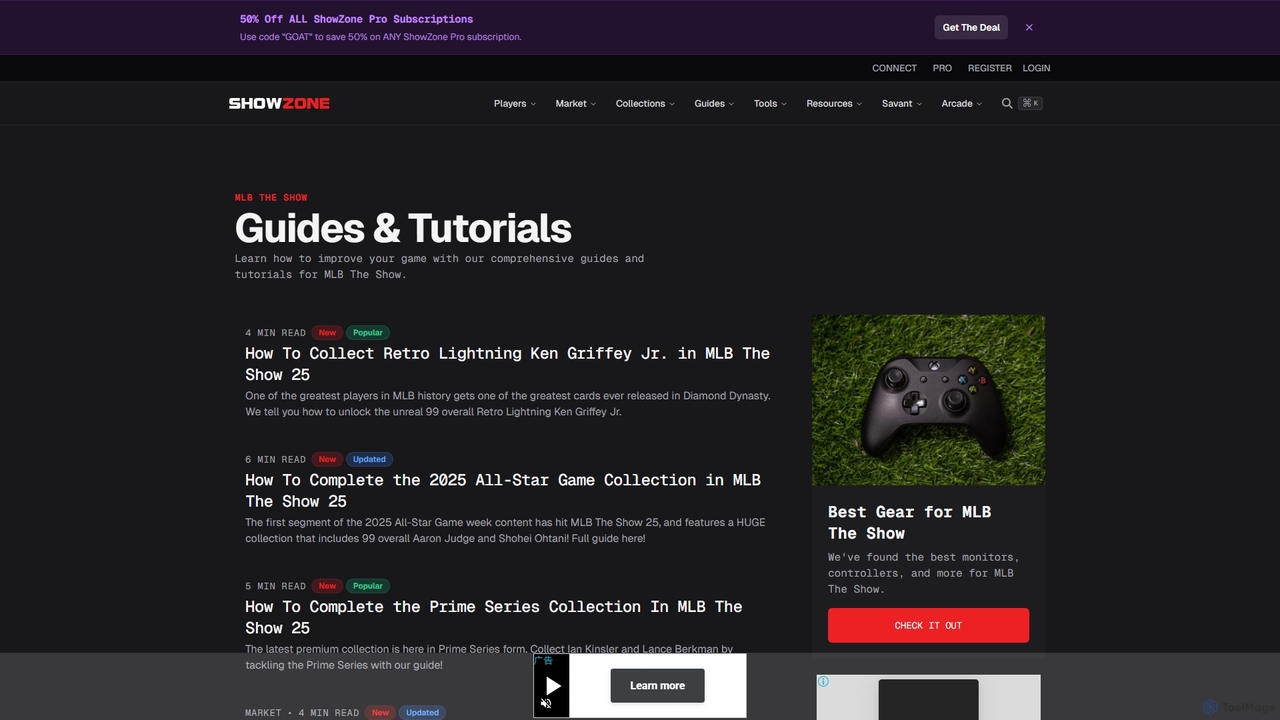
Task: Click the Popular tag on Prime Series guide
Action: tap(368, 586)
